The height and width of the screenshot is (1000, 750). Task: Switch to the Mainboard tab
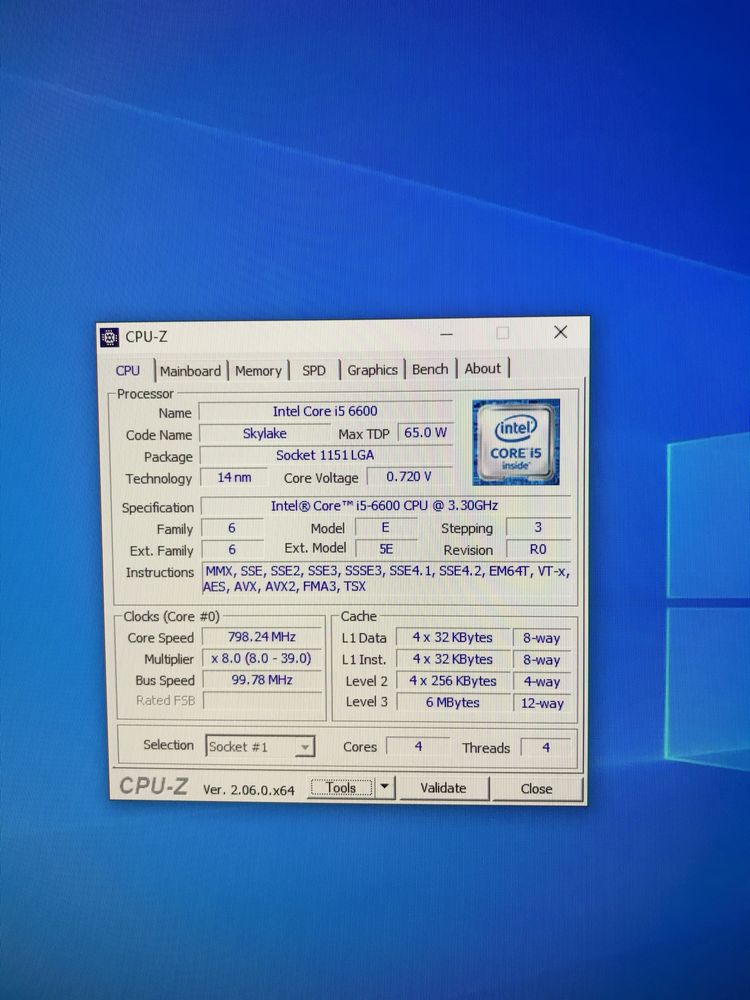click(190, 371)
